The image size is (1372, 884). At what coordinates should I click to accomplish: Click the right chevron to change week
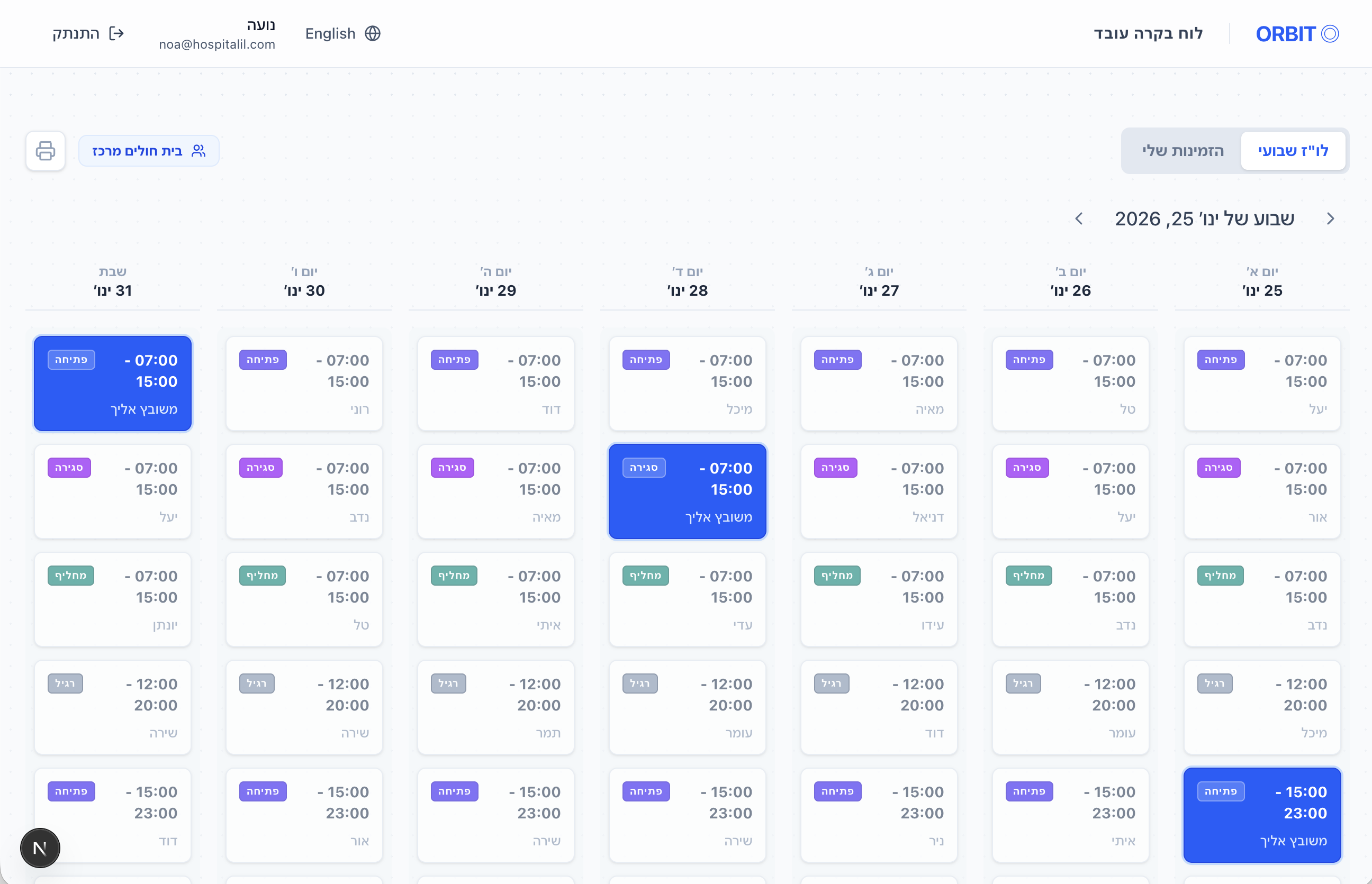click(x=1331, y=218)
